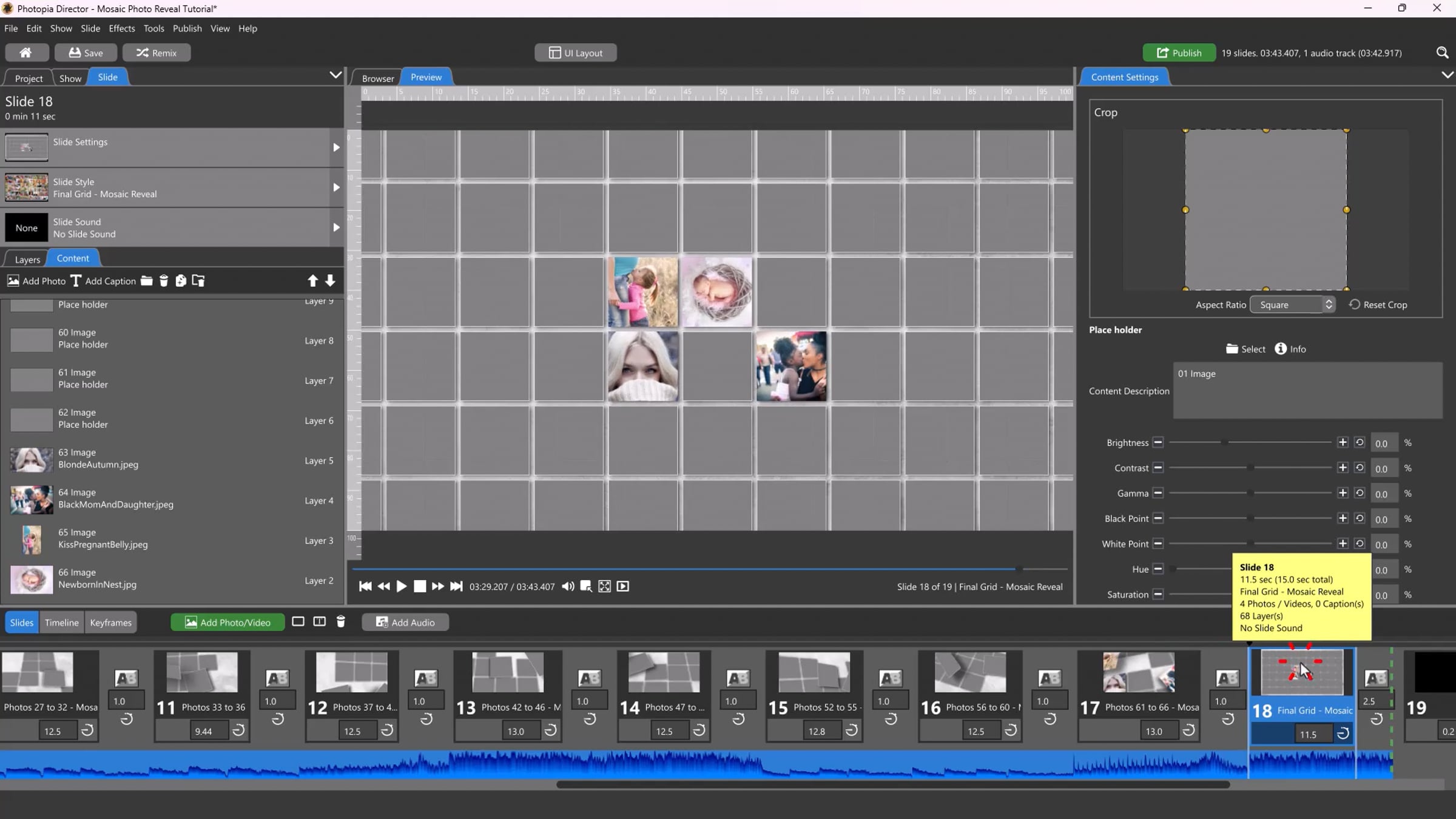Click the trash icon in Content toolbar
1456x819 pixels.
click(164, 281)
